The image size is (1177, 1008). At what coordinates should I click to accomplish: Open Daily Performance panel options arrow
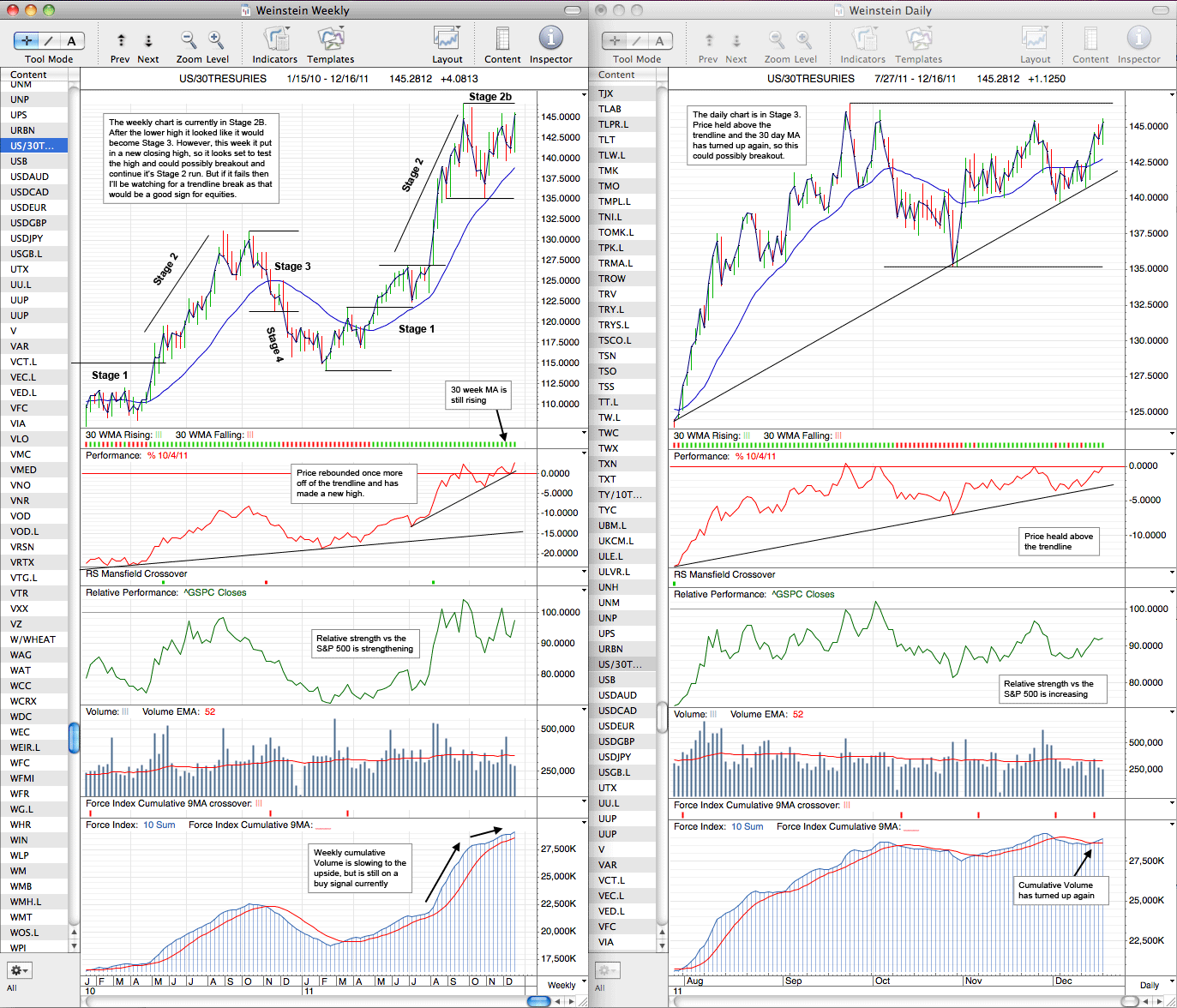(x=1172, y=456)
